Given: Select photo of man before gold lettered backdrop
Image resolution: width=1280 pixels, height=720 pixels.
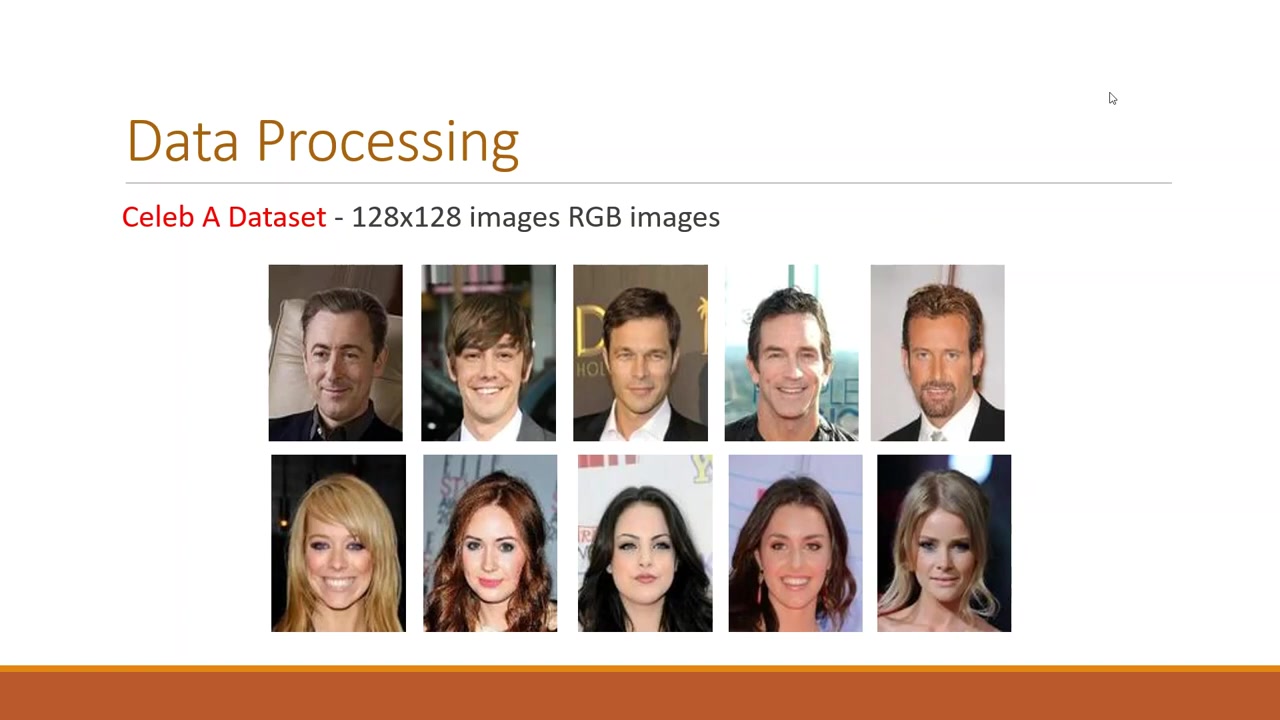Looking at the screenshot, I should tap(640, 353).
